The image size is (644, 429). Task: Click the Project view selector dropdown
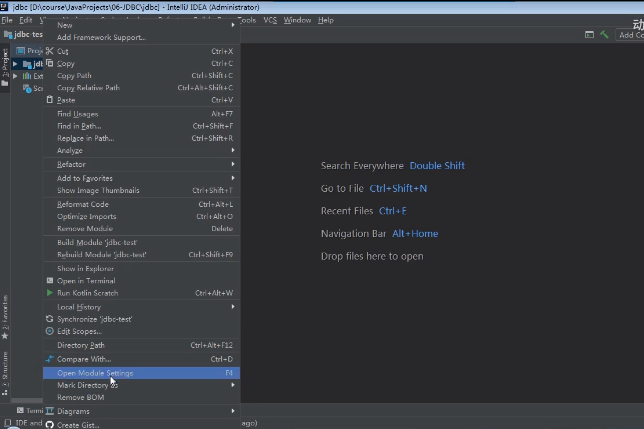30,51
